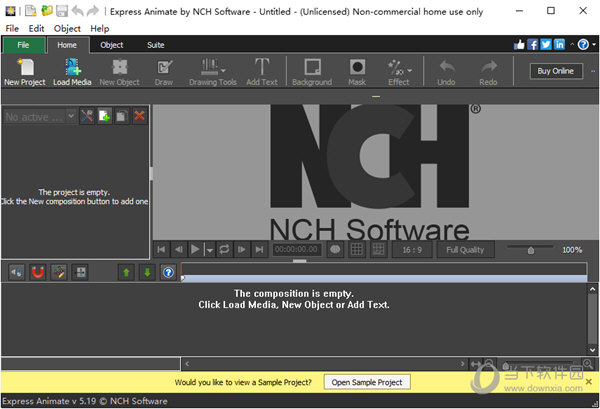600x409 pixels.
Task: Toggle the red magnet snapping icon
Action: point(38,272)
